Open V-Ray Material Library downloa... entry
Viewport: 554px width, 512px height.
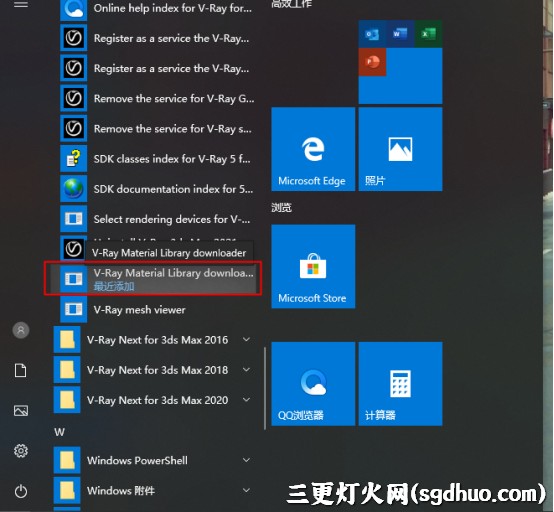153,279
